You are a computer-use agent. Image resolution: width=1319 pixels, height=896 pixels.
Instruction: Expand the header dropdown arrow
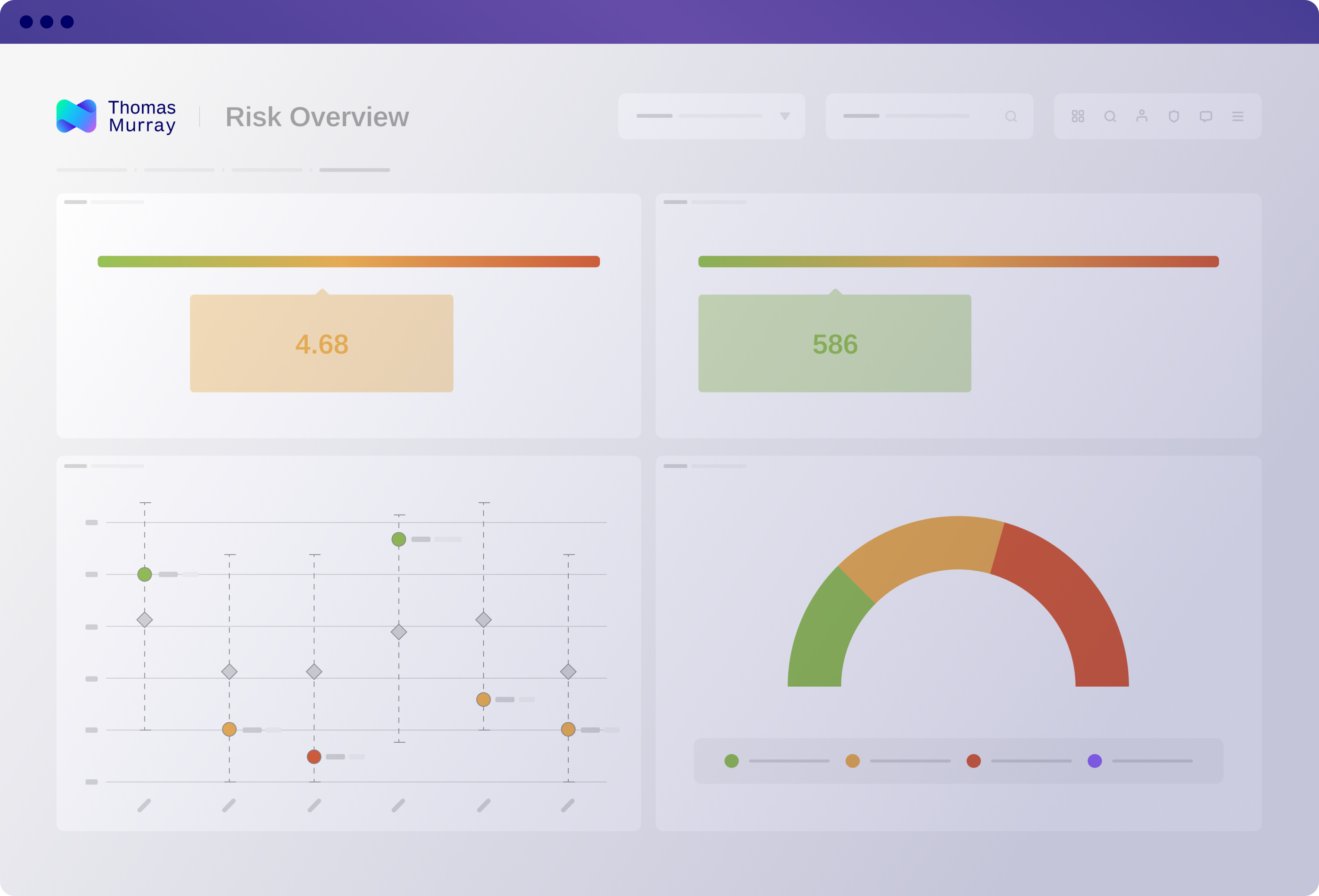pyautogui.click(x=785, y=116)
